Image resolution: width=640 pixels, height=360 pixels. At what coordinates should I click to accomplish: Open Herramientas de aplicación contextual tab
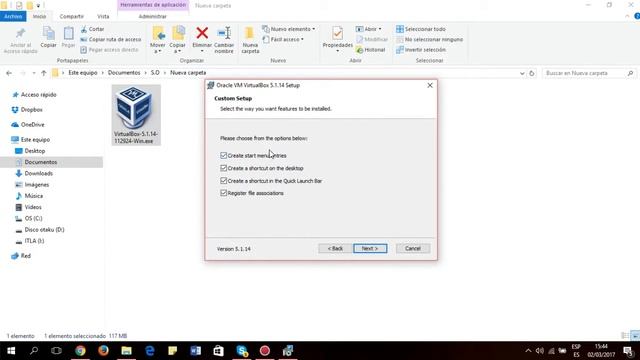click(153, 5)
